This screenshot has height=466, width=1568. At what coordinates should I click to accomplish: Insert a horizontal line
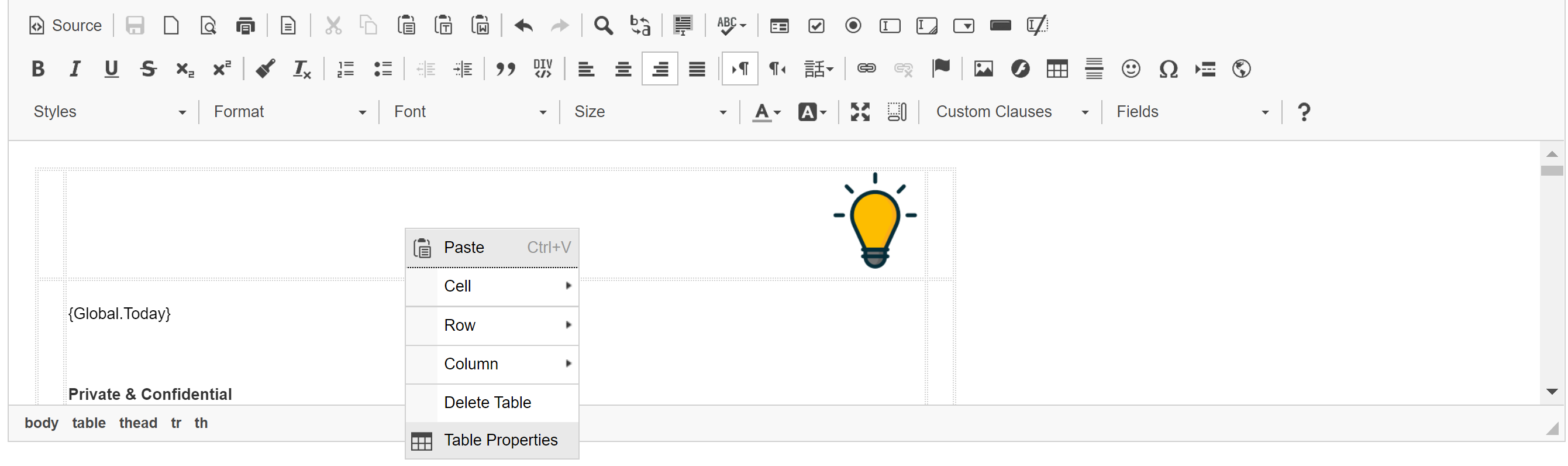[1094, 69]
